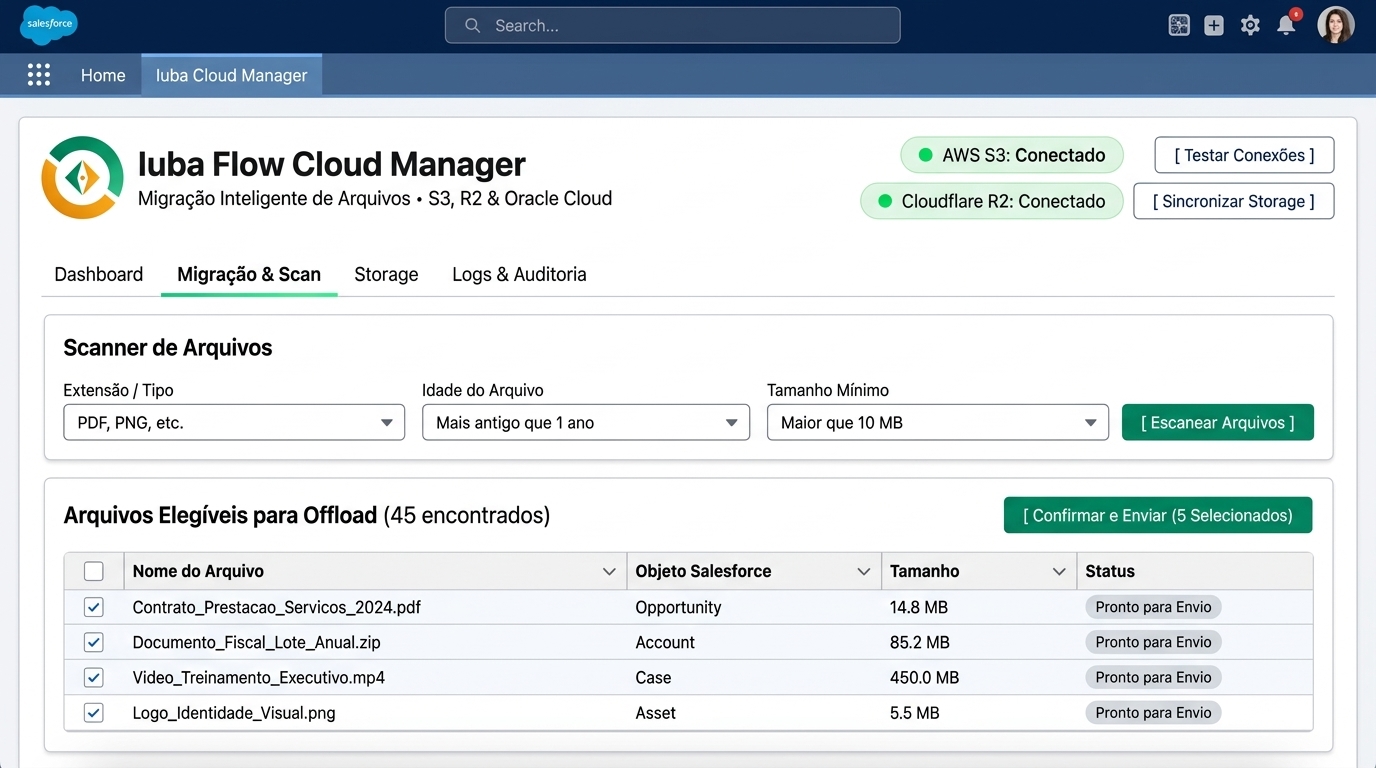
Task: Toggle the select-all checkbox in table header
Action: pos(94,571)
